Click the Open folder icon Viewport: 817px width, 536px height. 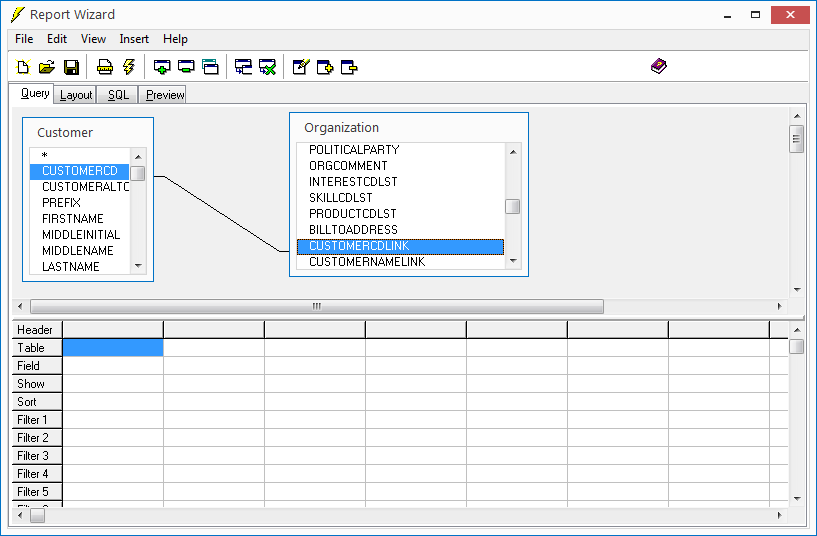[x=47, y=67]
